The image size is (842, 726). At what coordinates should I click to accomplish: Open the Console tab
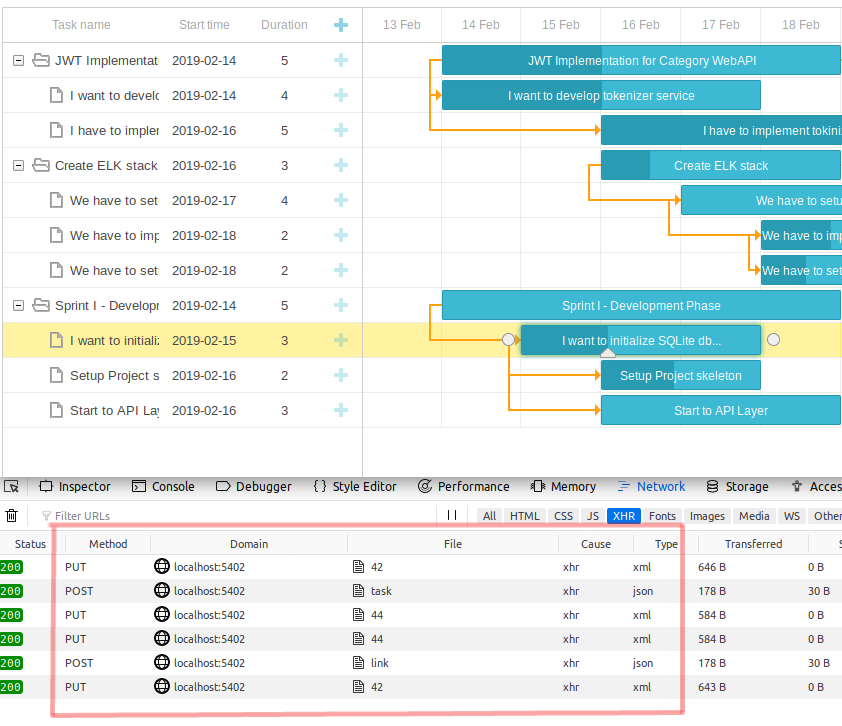coord(163,487)
